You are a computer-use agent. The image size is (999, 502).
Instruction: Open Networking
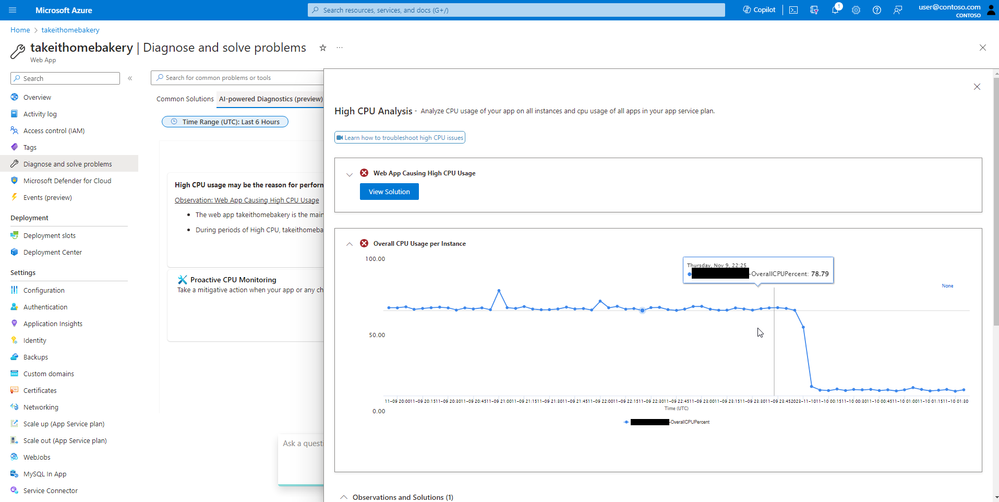(40, 407)
